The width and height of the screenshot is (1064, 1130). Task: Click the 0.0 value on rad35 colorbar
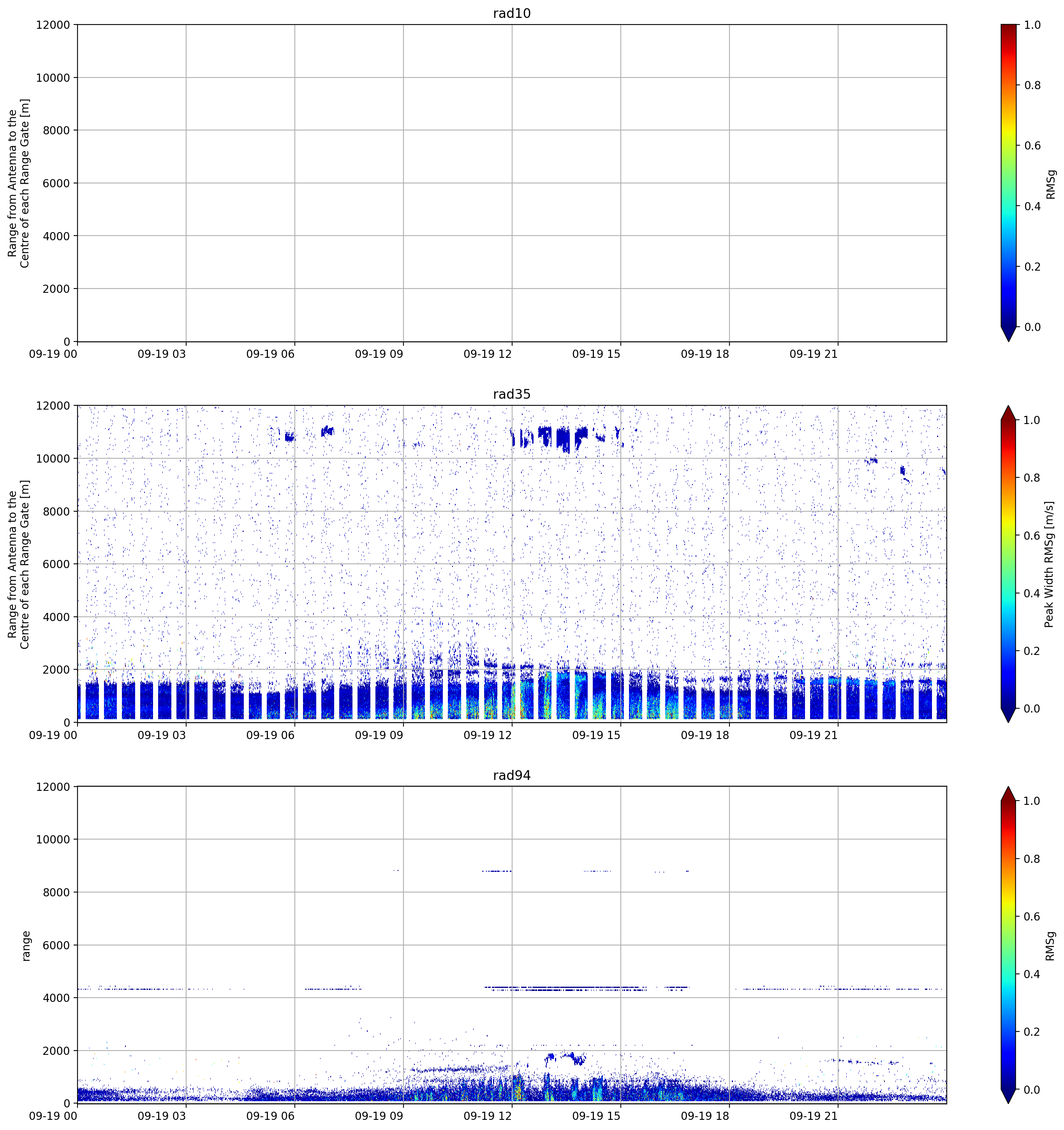pyautogui.click(x=1032, y=708)
